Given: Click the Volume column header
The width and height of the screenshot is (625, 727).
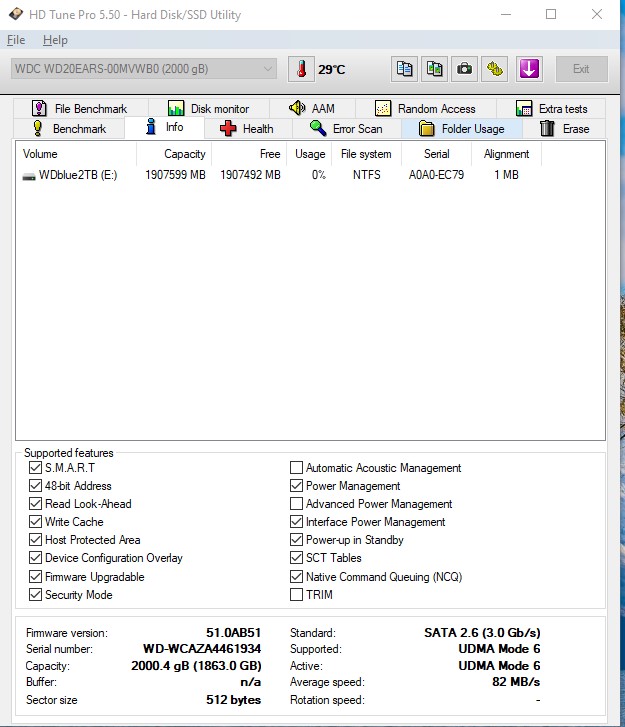Looking at the screenshot, I should 76,154.
